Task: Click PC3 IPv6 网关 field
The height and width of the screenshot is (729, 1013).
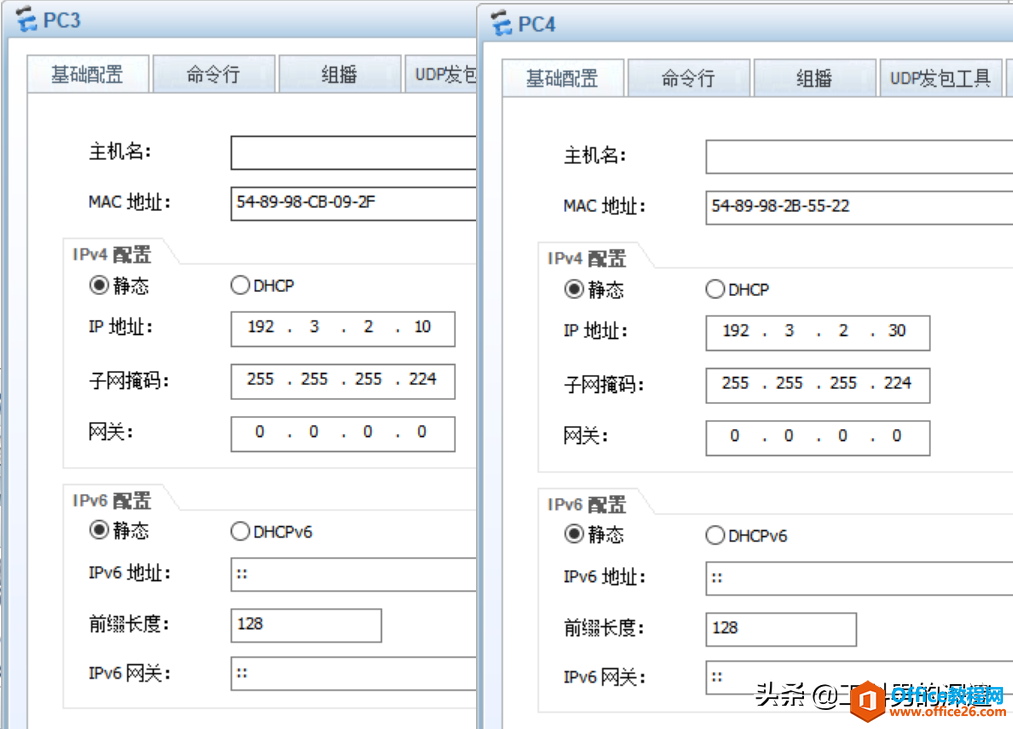Action: [x=353, y=674]
